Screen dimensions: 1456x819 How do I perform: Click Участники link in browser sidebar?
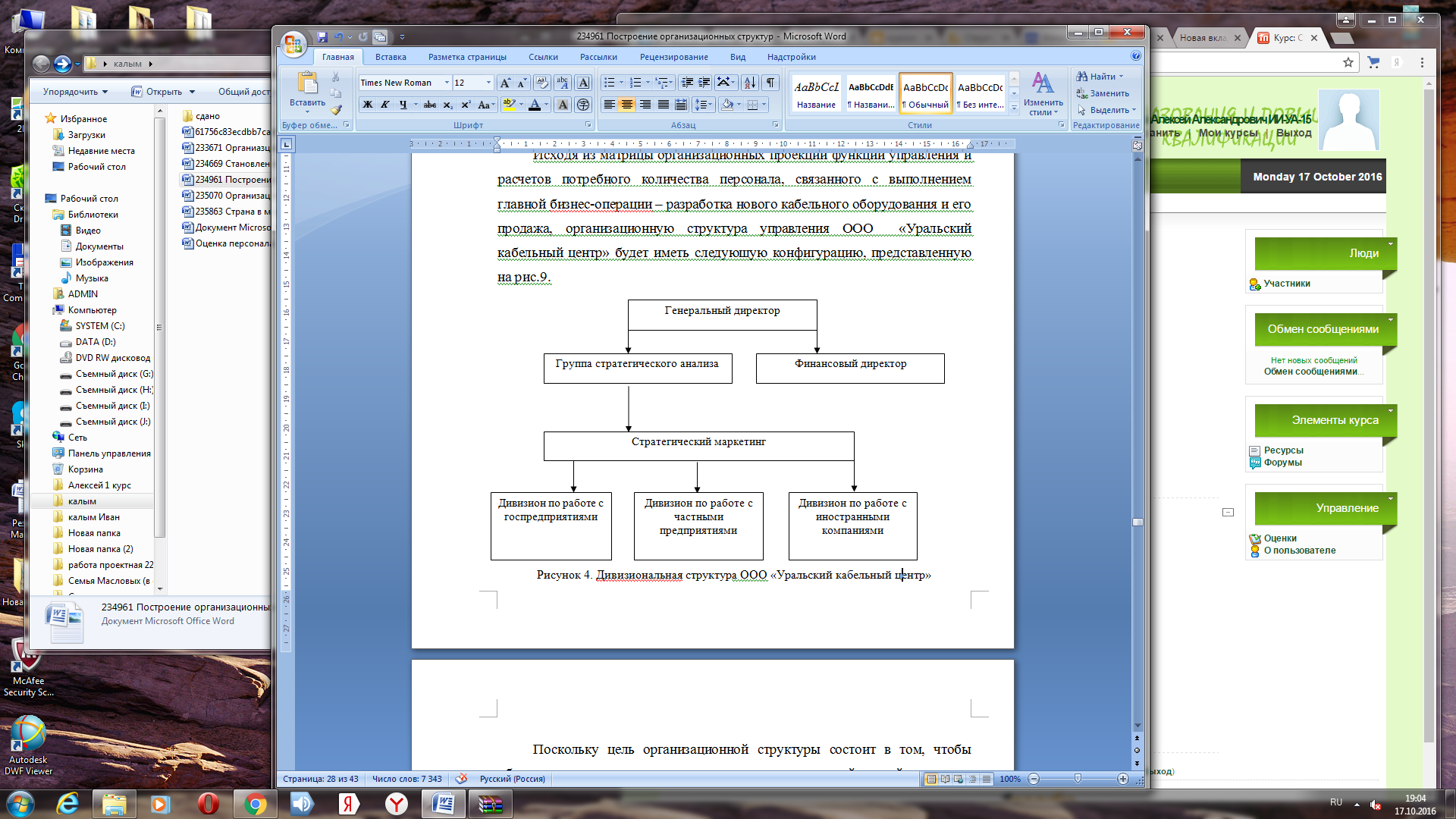[1287, 284]
